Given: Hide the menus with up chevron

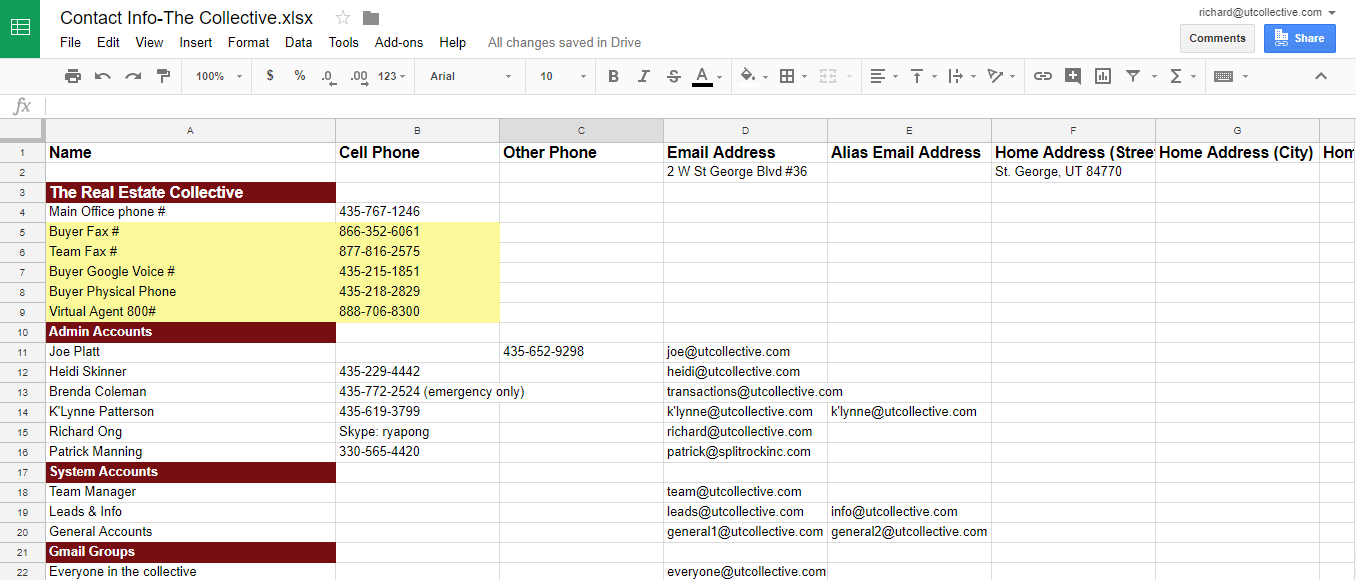Looking at the screenshot, I should pos(1321,76).
